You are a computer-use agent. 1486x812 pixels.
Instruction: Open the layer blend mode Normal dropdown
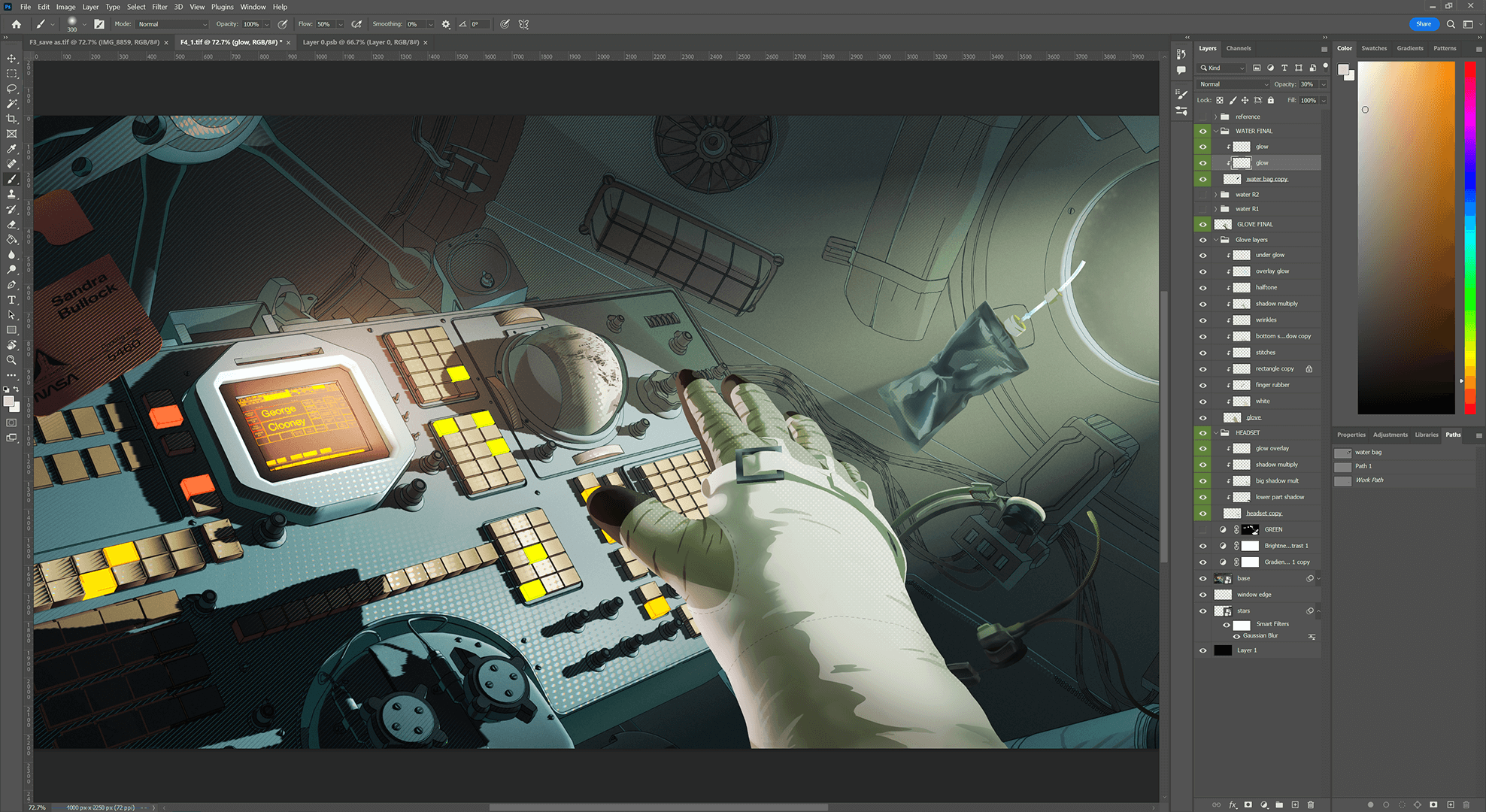click(1233, 84)
